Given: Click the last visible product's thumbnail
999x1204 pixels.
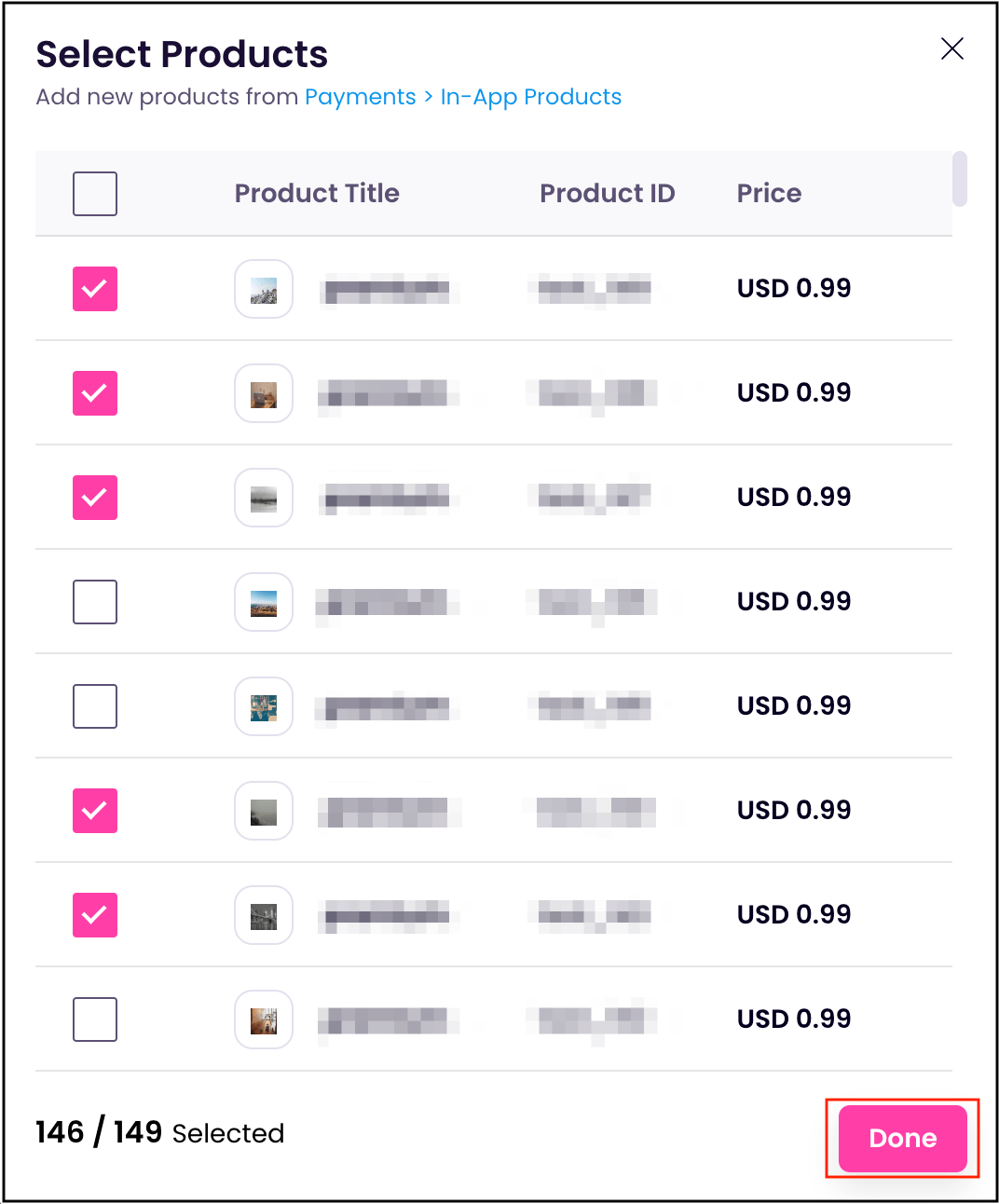Looking at the screenshot, I should click(264, 1019).
